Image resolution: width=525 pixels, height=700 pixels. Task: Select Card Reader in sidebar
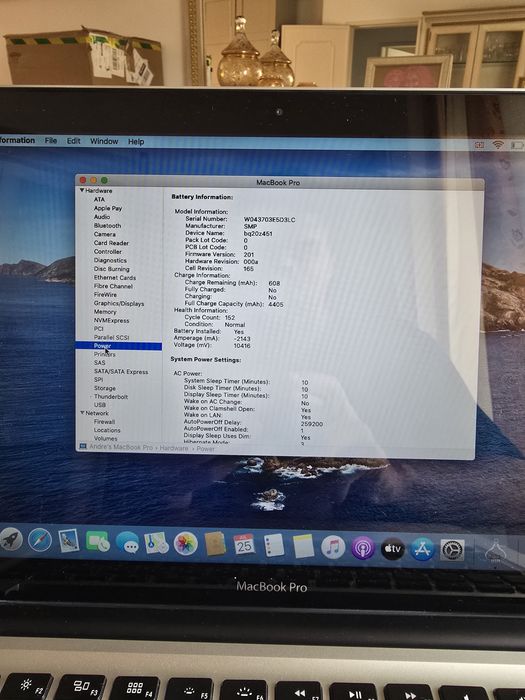tap(111, 243)
